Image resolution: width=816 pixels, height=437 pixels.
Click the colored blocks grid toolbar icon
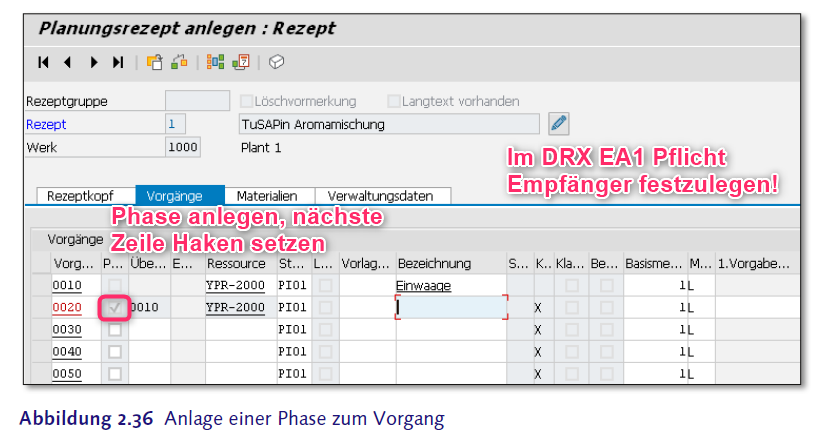tap(215, 62)
